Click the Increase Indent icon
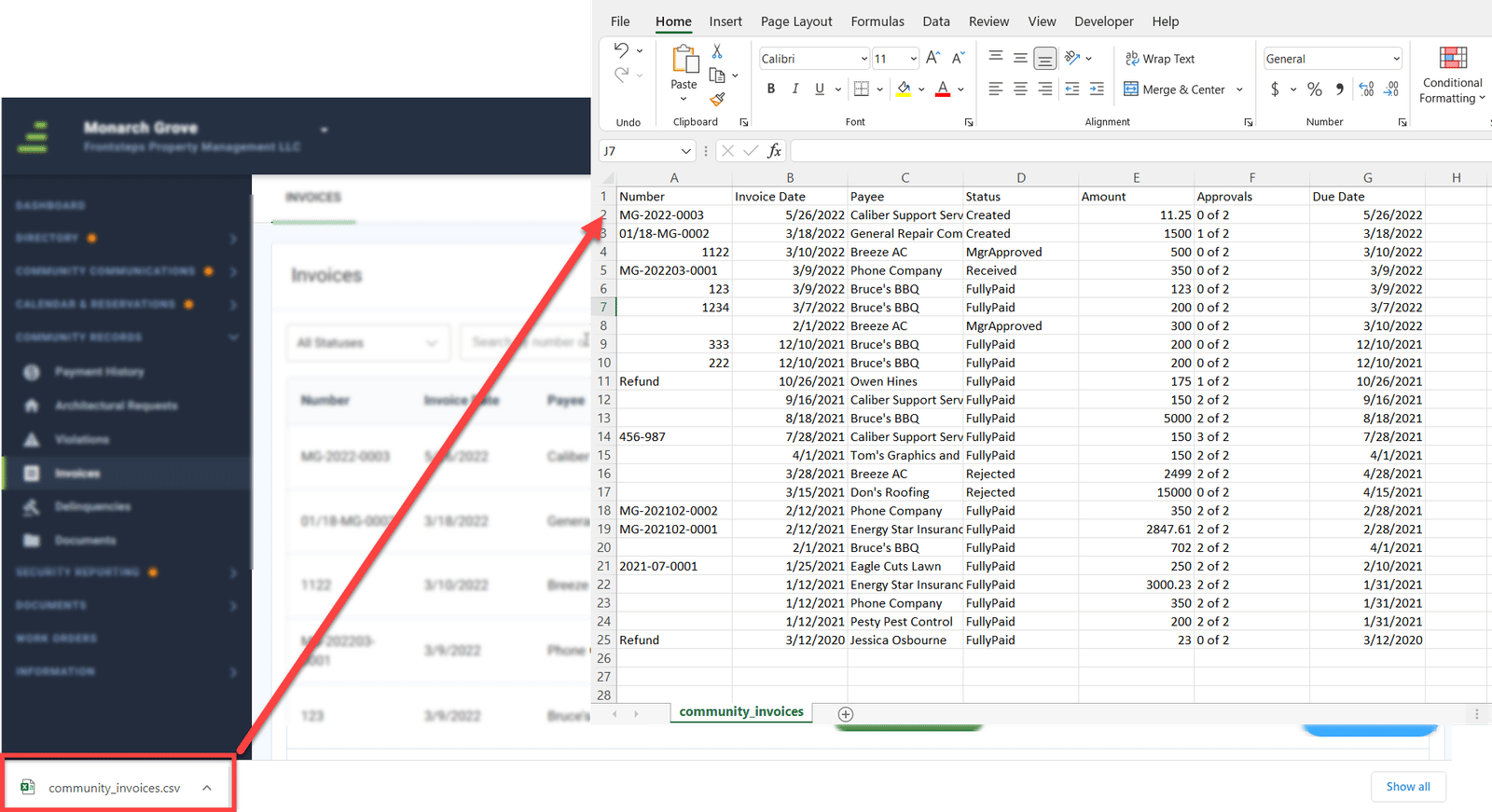 click(x=1097, y=89)
